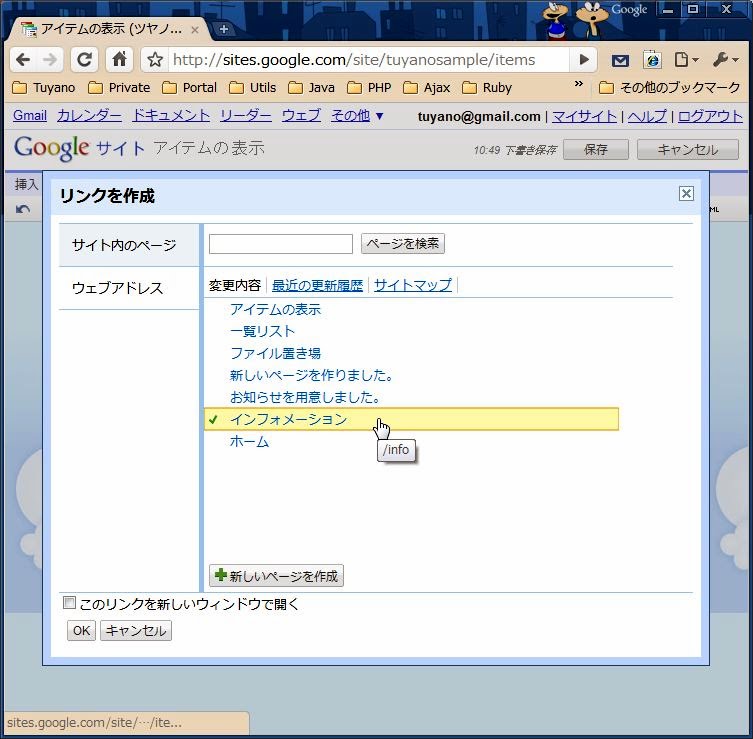
Task: Expand the その他 dropdown in Google bar
Action: 357,116
